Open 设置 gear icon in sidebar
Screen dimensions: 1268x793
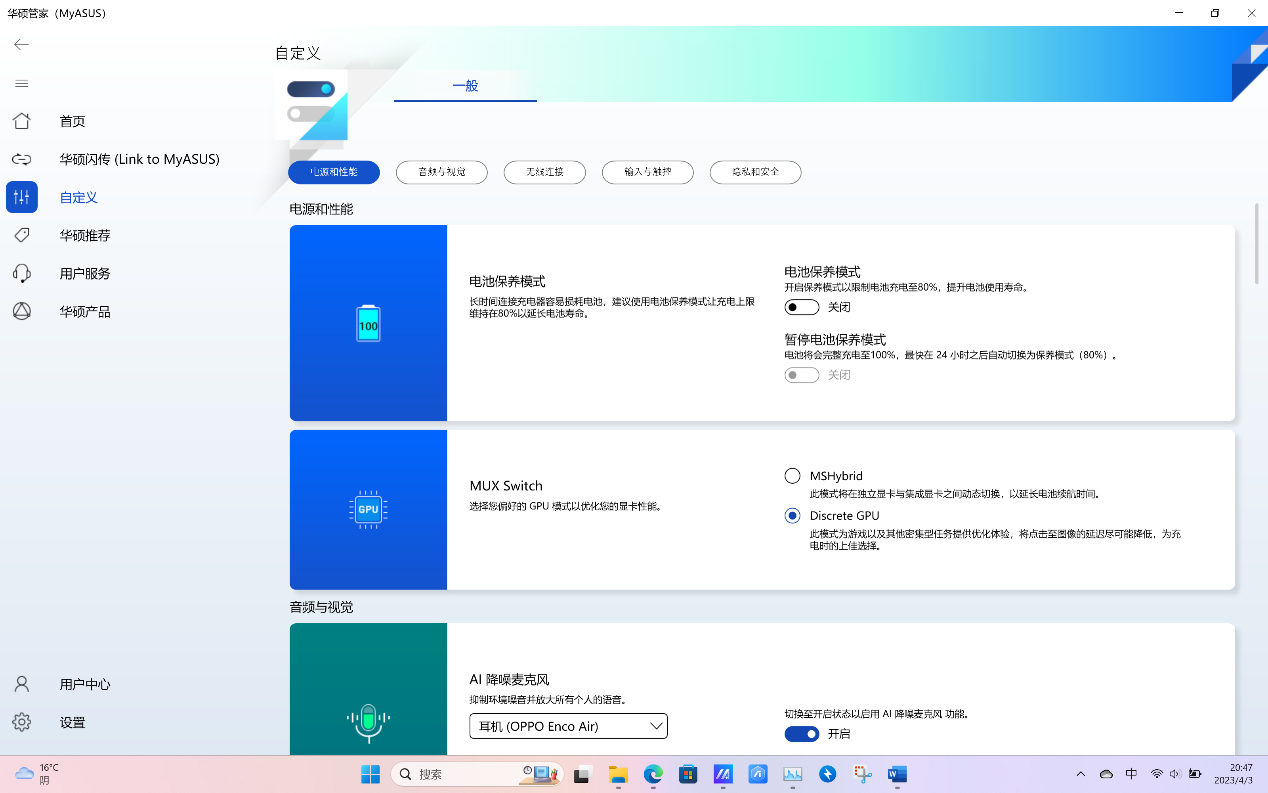tap(21, 722)
